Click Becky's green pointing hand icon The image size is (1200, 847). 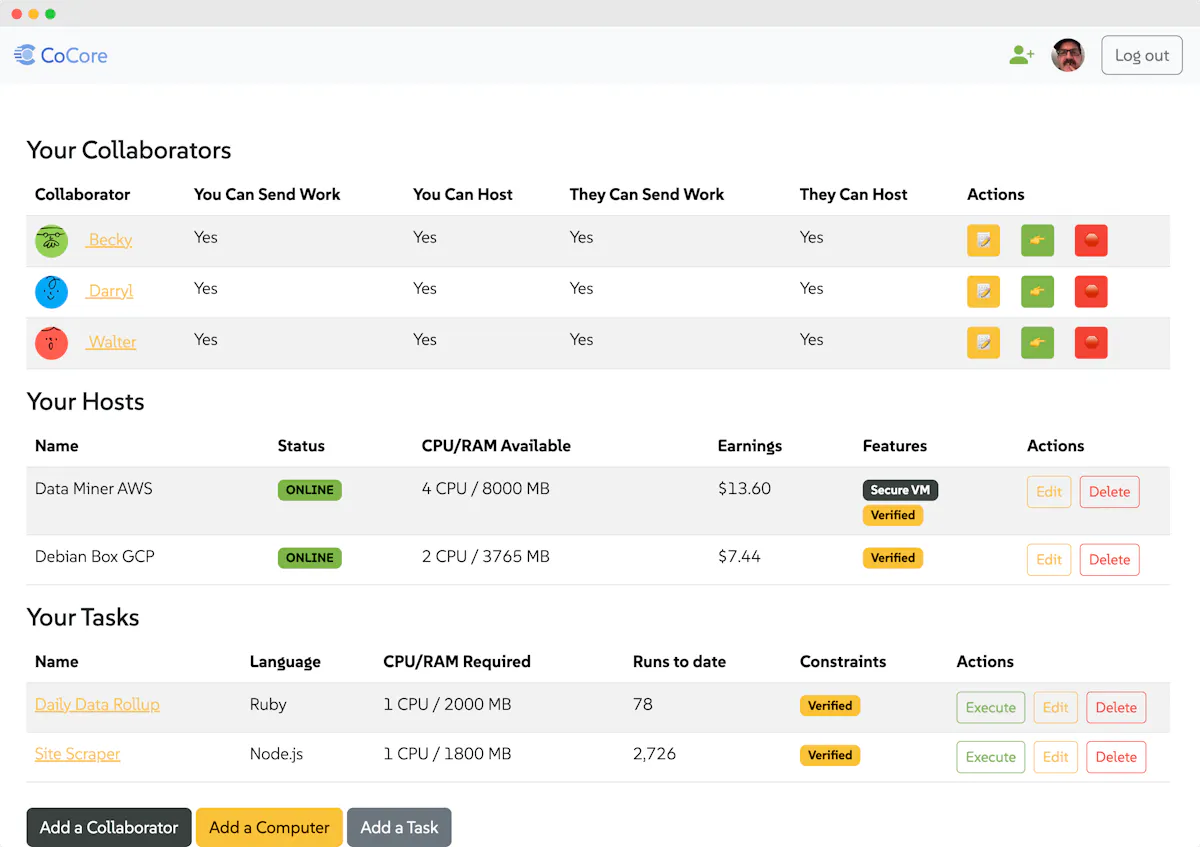[1037, 240]
